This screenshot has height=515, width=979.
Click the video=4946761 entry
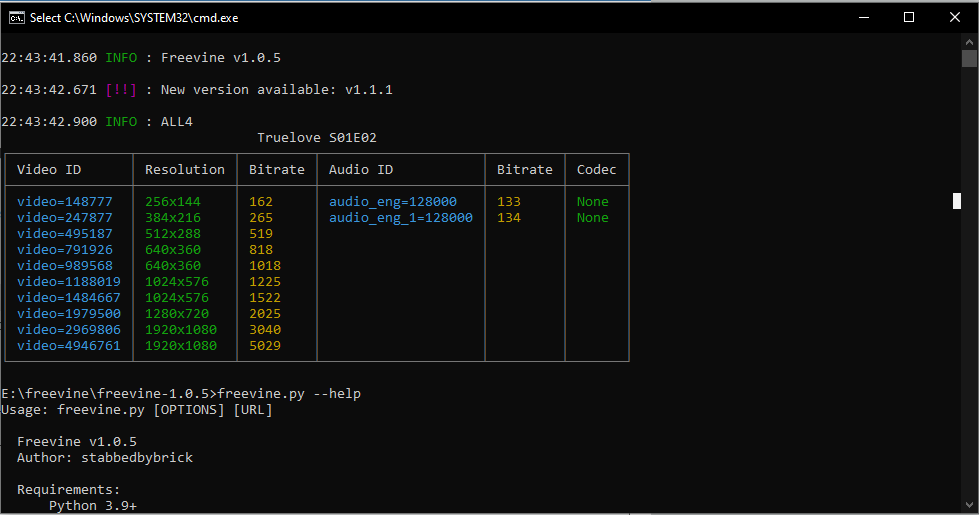pyautogui.click(x=69, y=346)
